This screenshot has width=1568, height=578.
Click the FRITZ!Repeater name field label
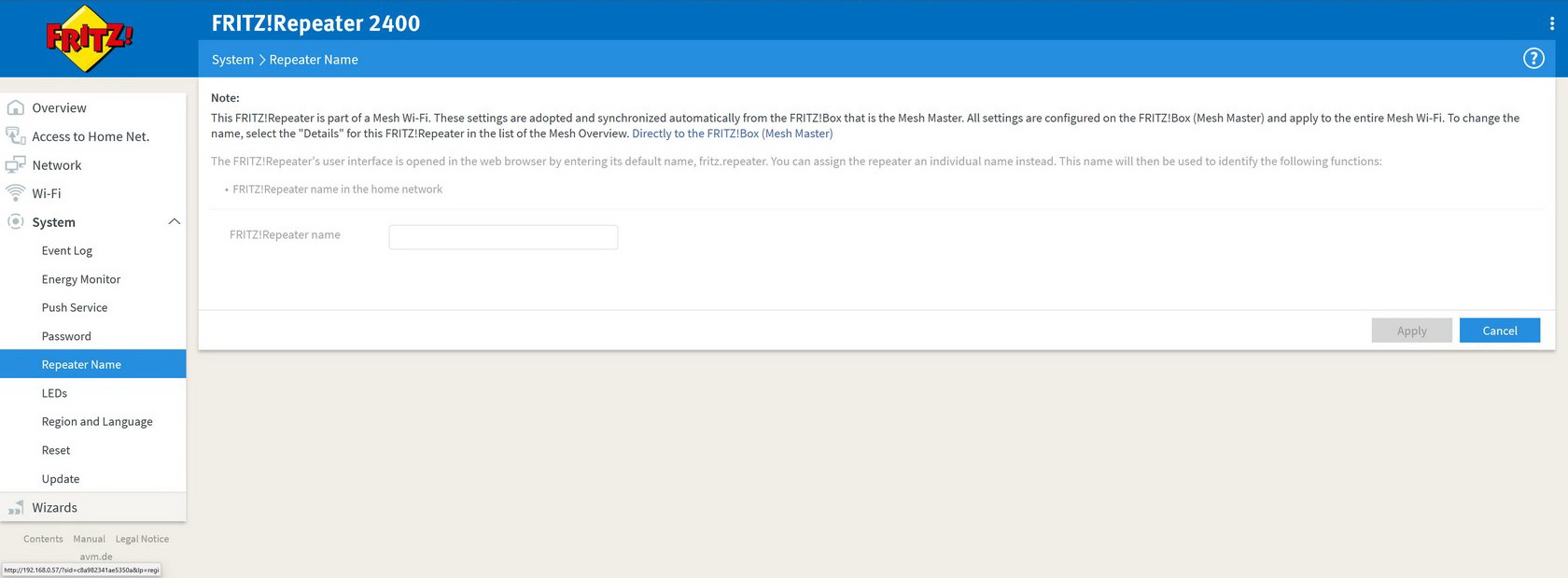click(x=285, y=235)
